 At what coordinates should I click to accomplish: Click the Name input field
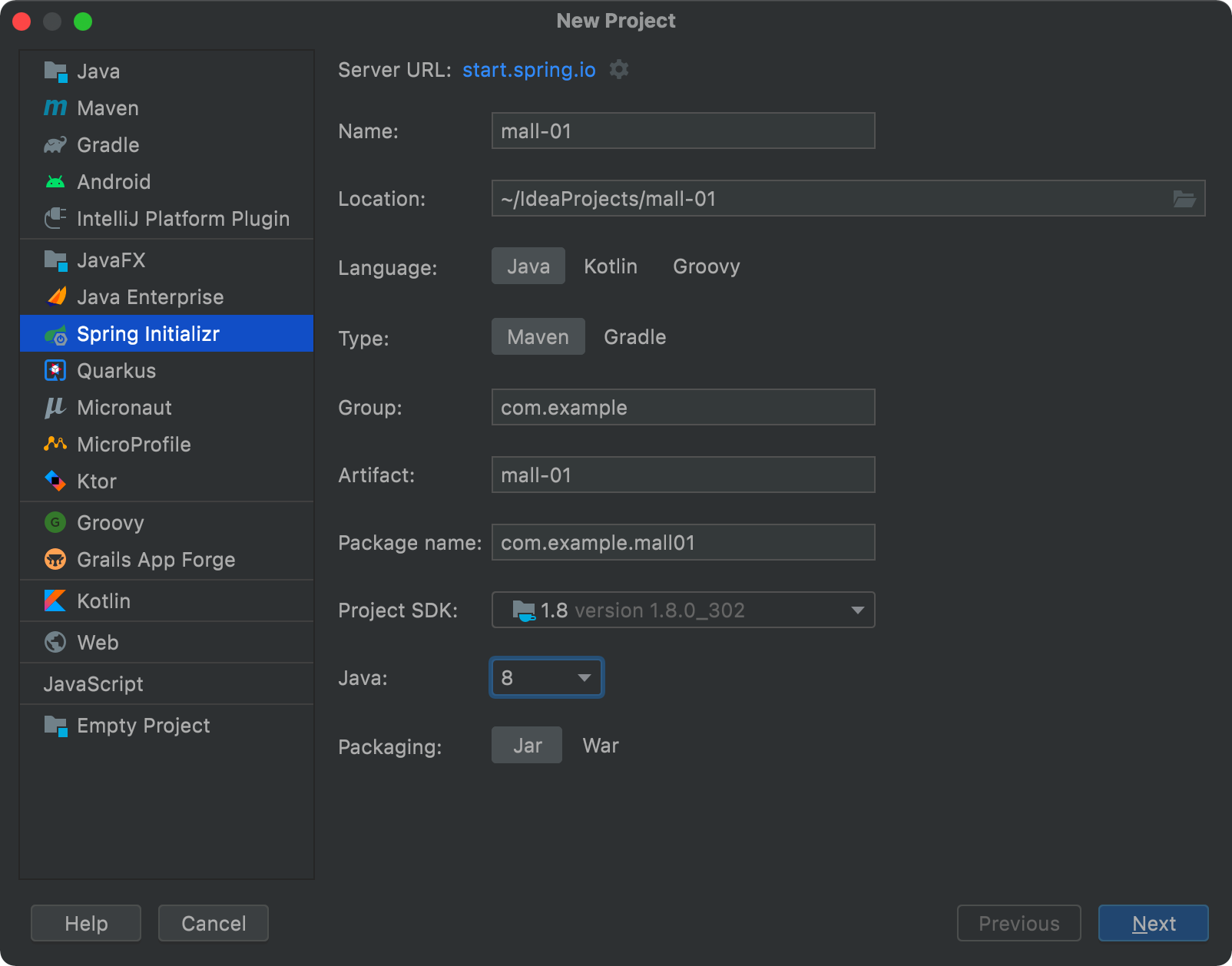click(684, 131)
